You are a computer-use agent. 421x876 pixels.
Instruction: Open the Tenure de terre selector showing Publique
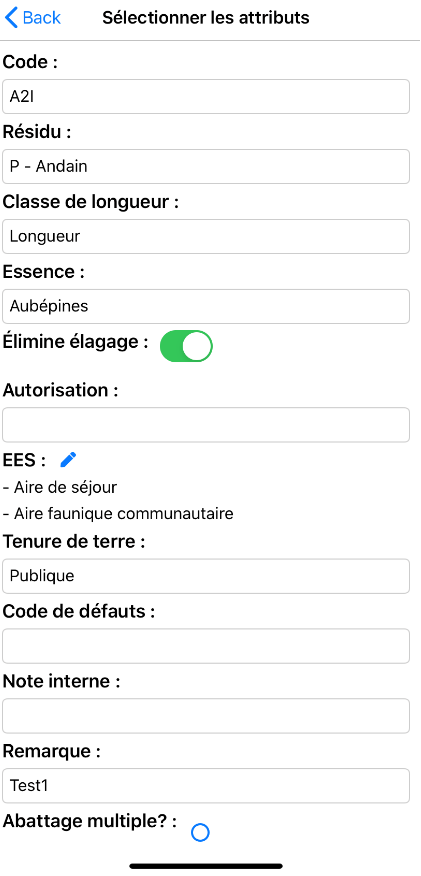[x=206, y=576]
